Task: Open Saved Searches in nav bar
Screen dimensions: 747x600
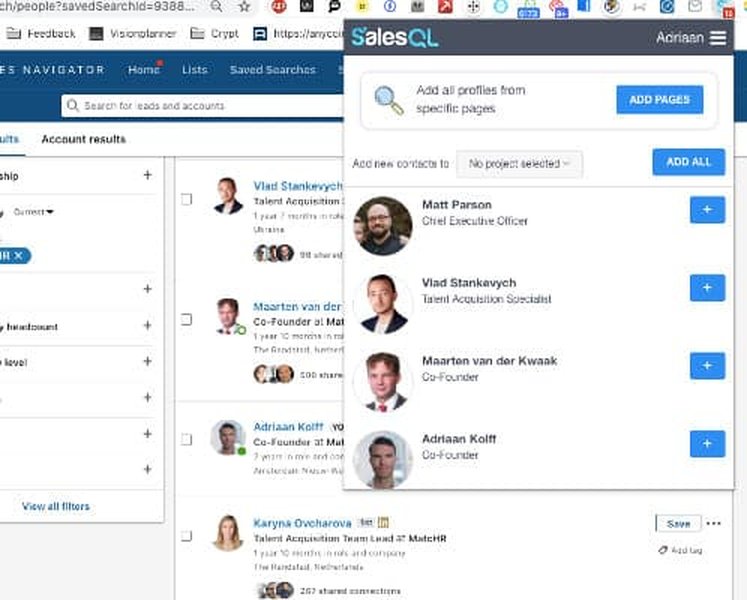Action: click(x=273, y=70)
